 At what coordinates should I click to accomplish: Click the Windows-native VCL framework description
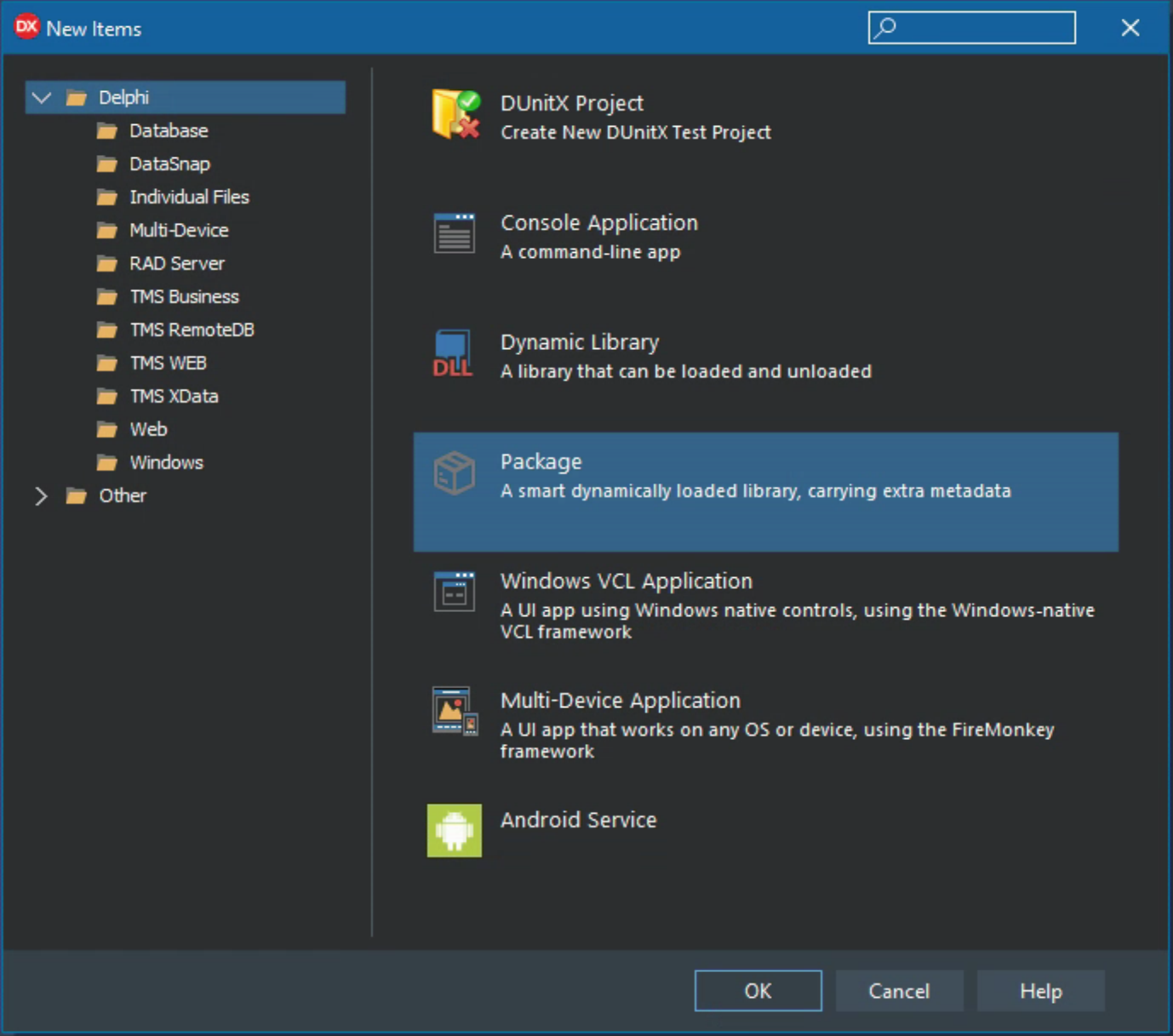click(798, 621)
